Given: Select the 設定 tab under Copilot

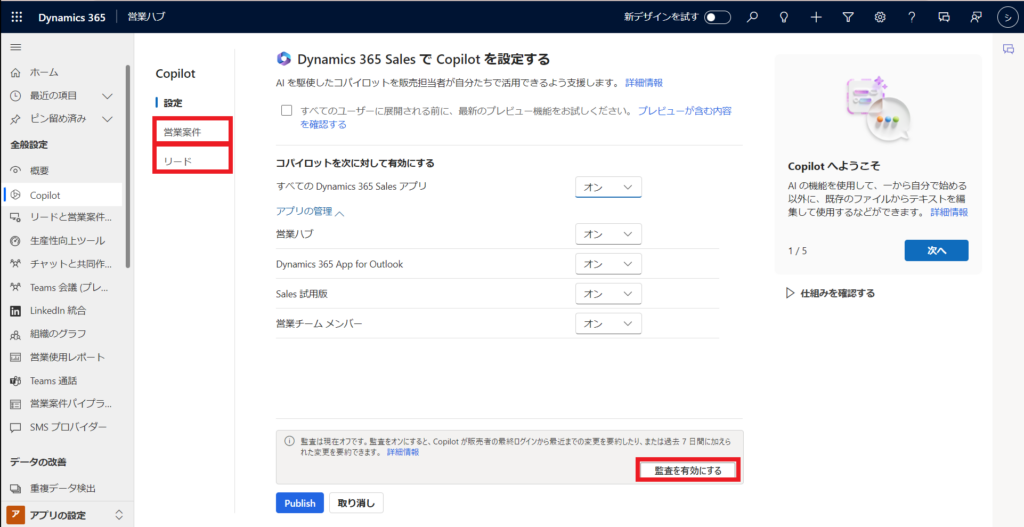Looking at the screenshot, I should 173,103.
